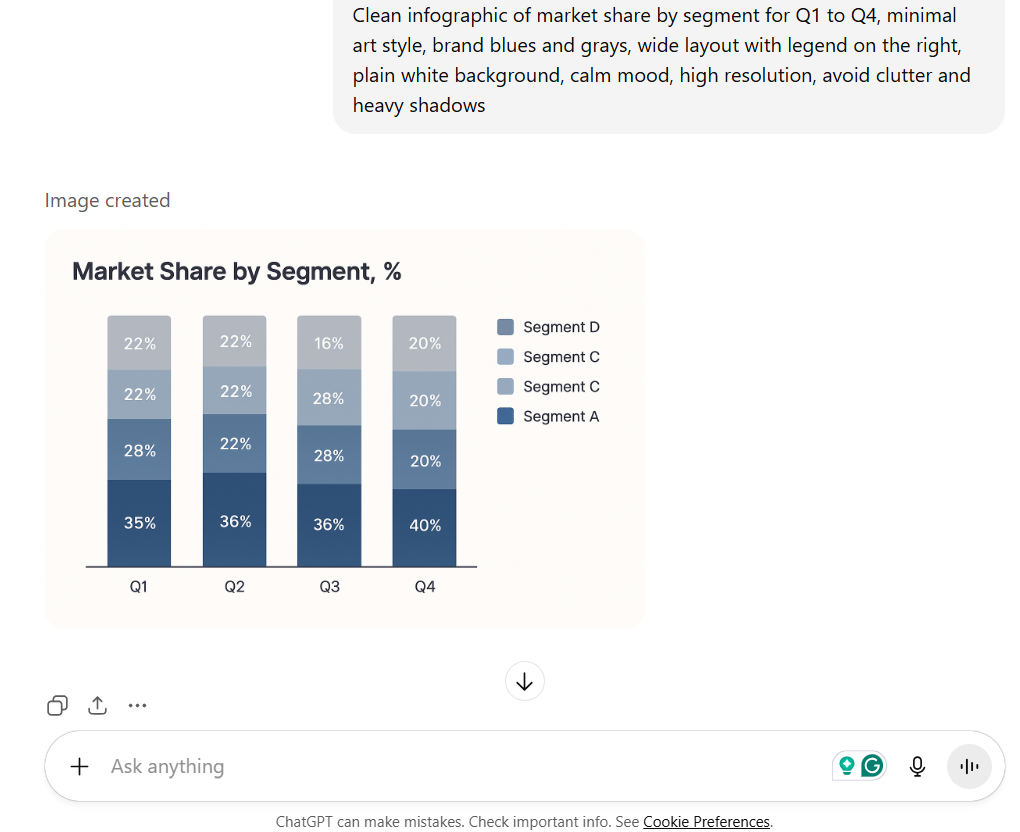
Task: Click the 16% block in the Q3 bar
Action: pyautogui.click(x=329, y=343)
